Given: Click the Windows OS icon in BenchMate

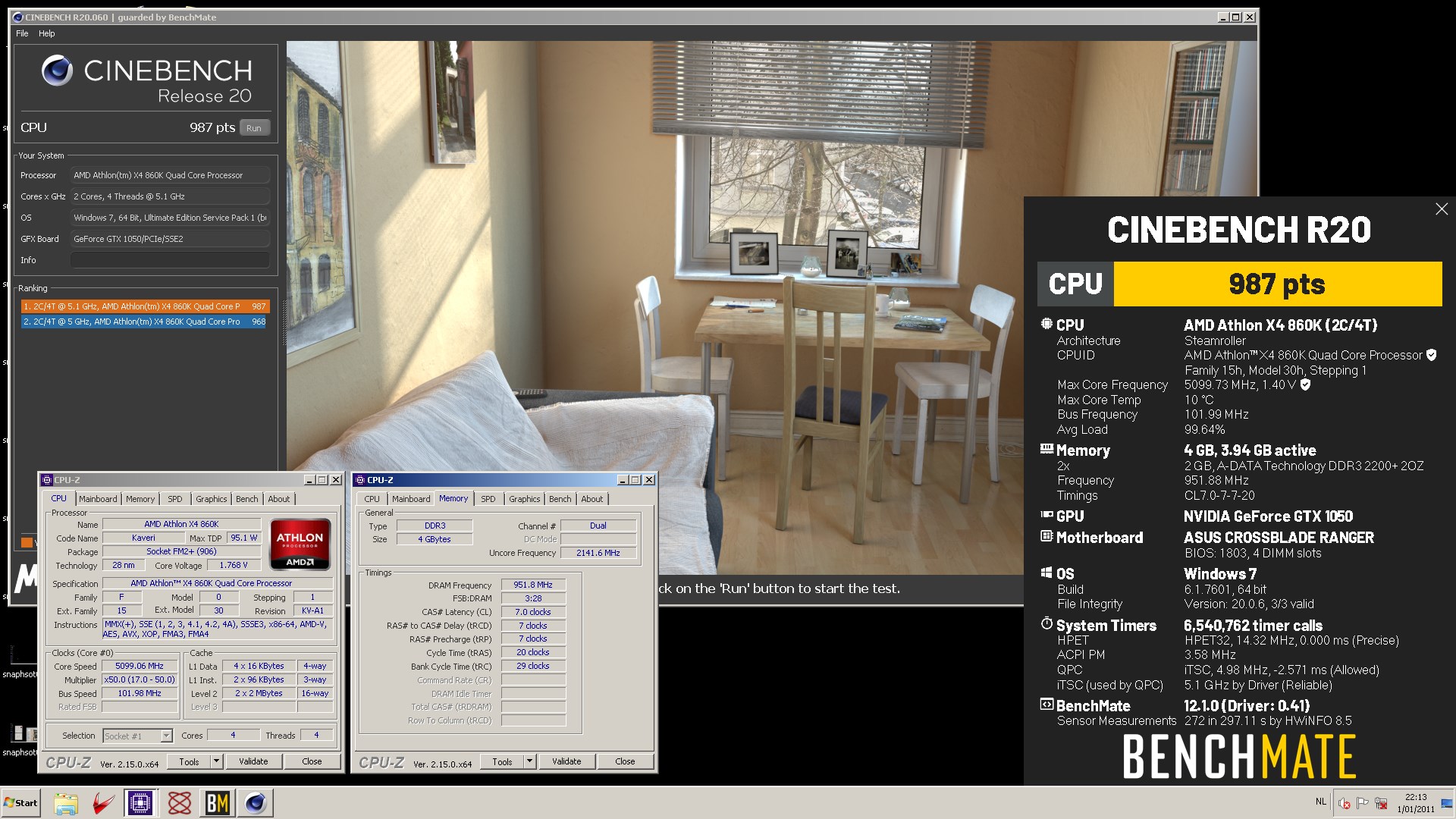Looking at the screenshot, I should 1046,573.
